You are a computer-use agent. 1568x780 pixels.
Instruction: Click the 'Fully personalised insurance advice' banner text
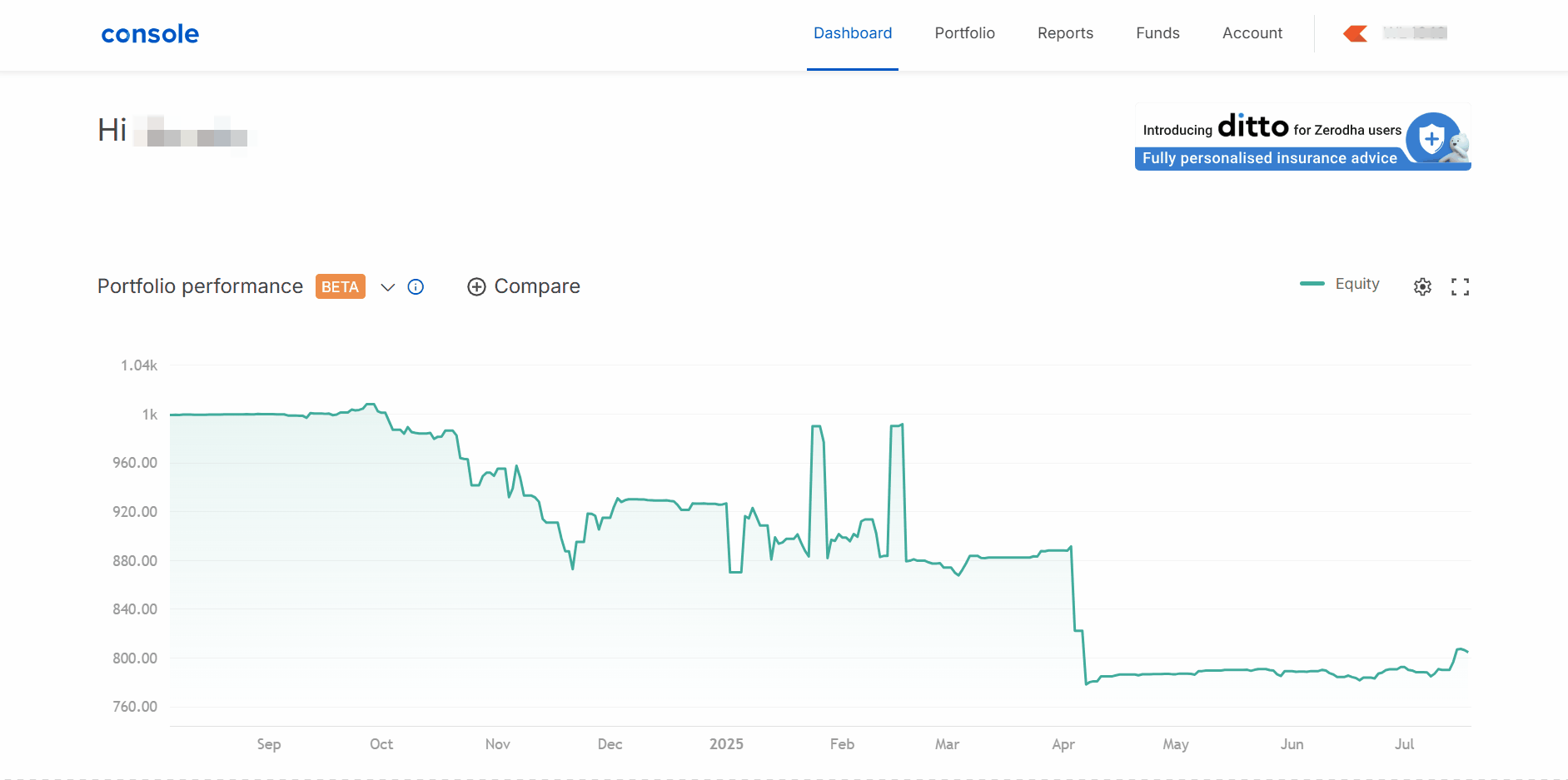tap(1269, 158)
